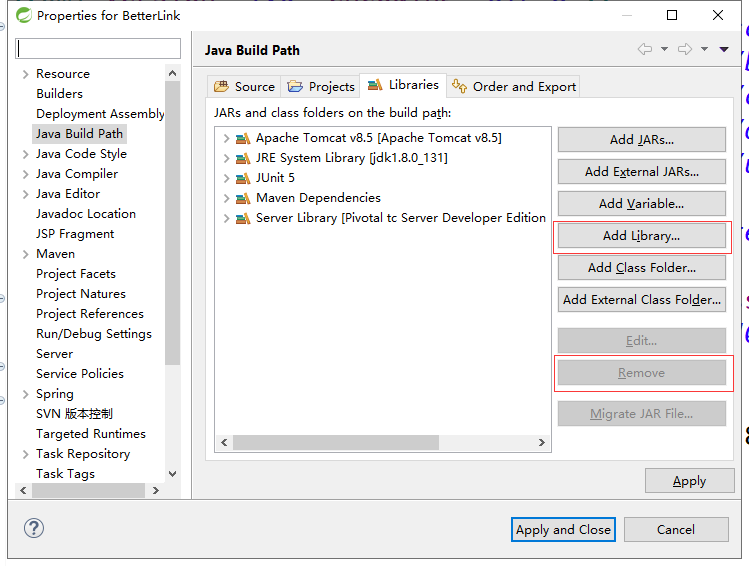Select Project Facets in the tree
The width and height of the screenshot is (749, 566).
pyautogui.click(x=76, y=274)
